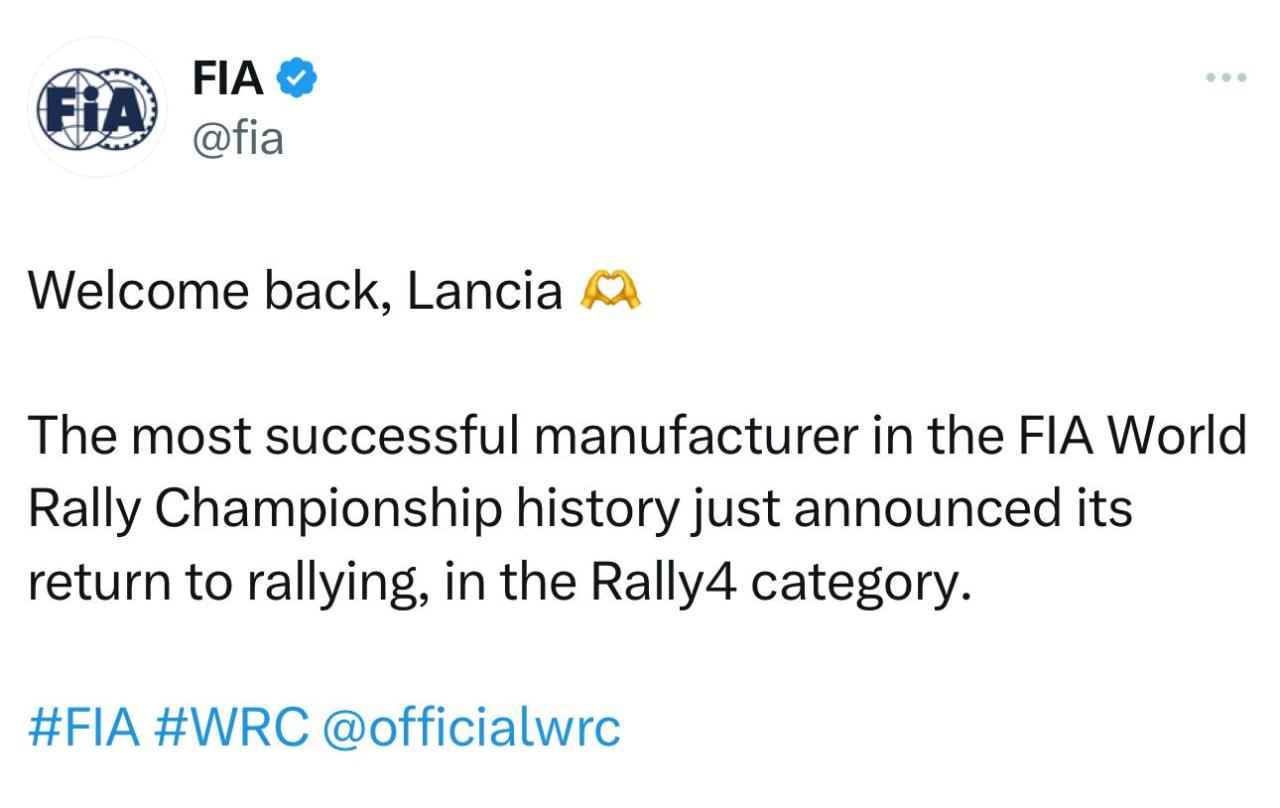Open the tweet's more options menu
1280x808 pixels.
pyautogui.click(x=1226, y=77)
